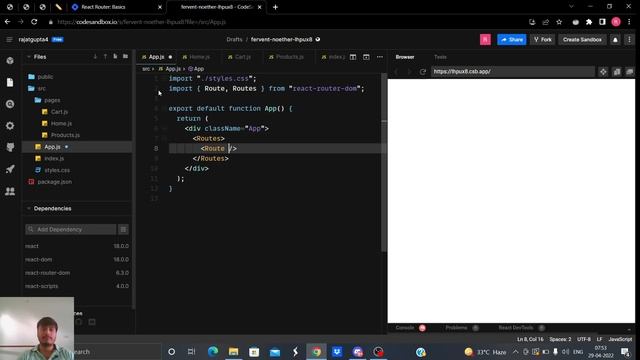
Task: Click the preview URL address field
Action: [512, 72]
